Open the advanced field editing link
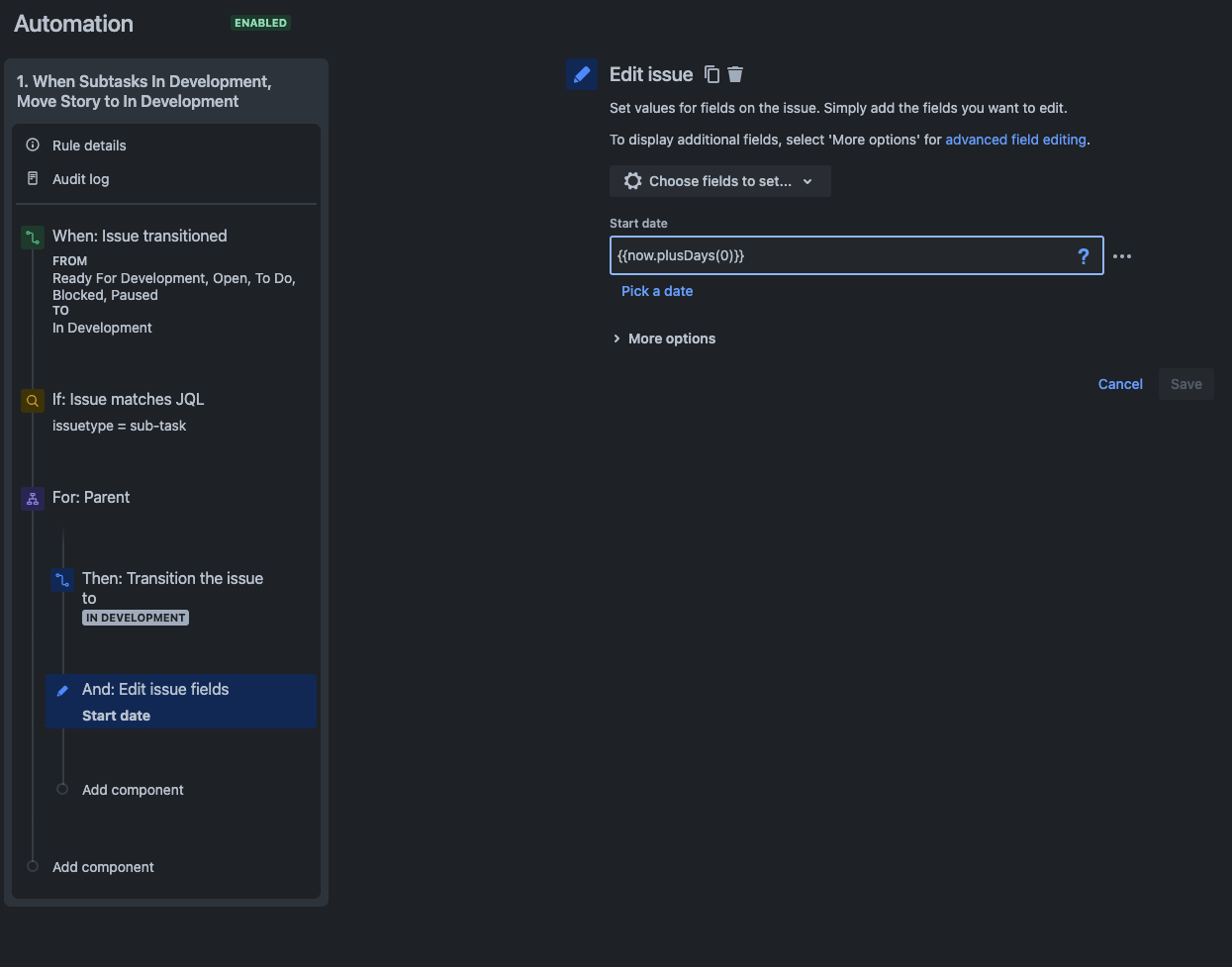This screenshot has height=967, width=1232. click(1015, 140)
